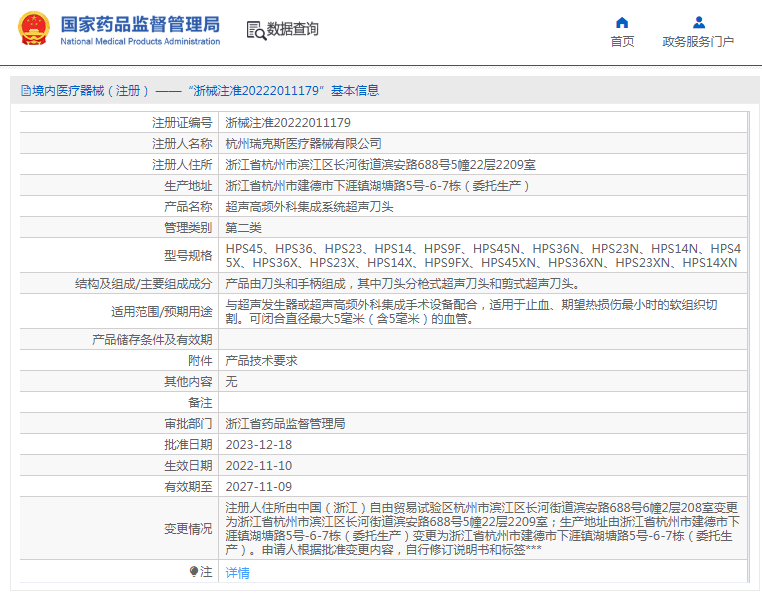
Task: Click the 批准日期 label
Action: (188, 445)
